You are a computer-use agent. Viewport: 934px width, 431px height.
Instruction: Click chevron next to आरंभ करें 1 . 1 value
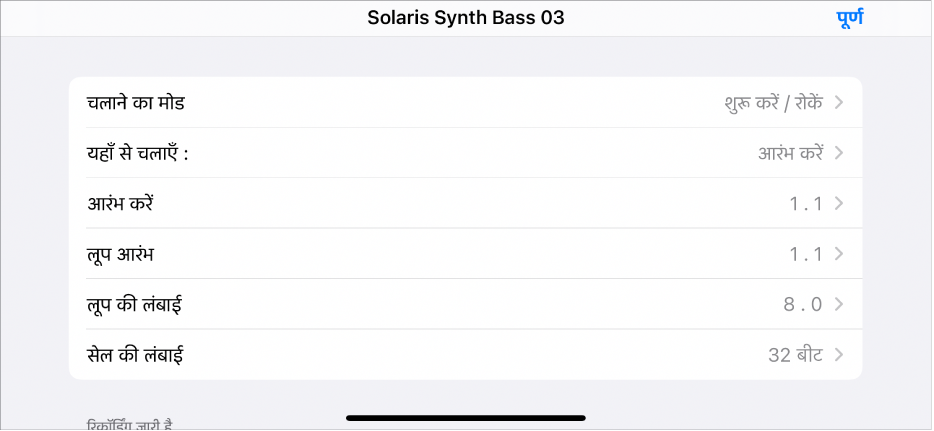click(838, 203)
